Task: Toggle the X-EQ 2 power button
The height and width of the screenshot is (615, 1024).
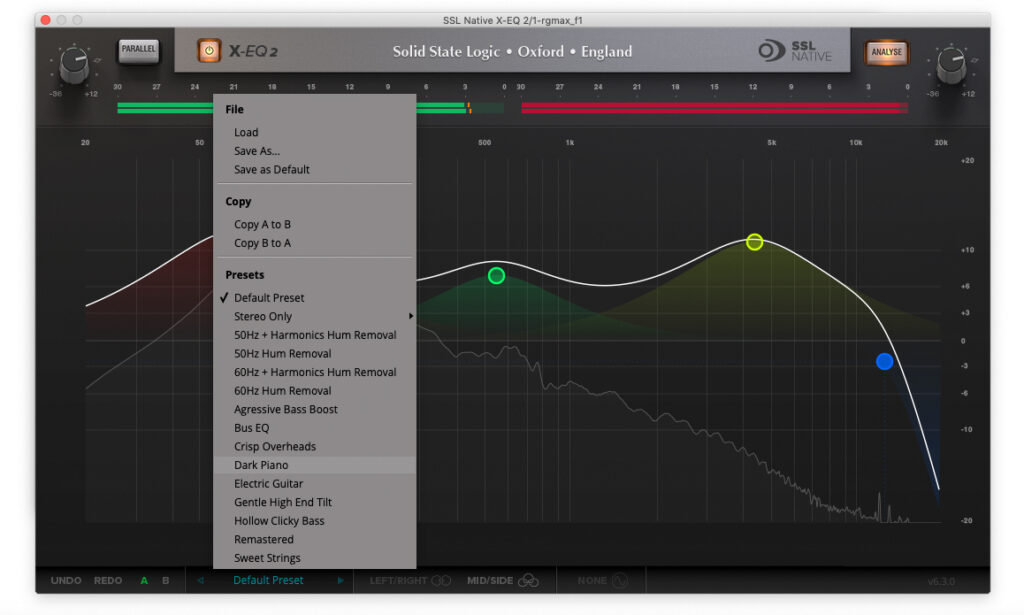Action: click(x=209, y=51)
